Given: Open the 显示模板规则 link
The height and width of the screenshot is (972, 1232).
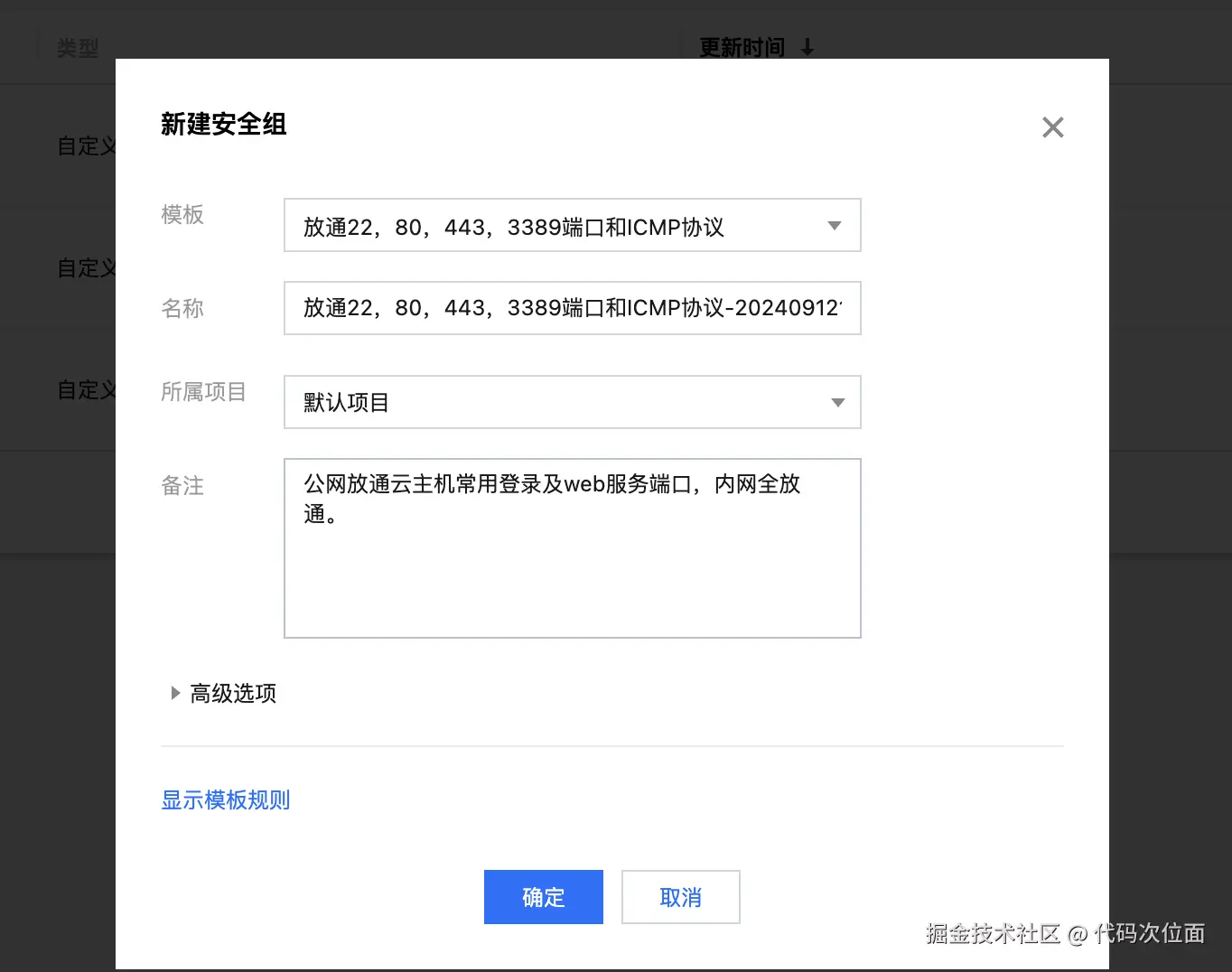Looking at the screenshot, I should (225, 799).
